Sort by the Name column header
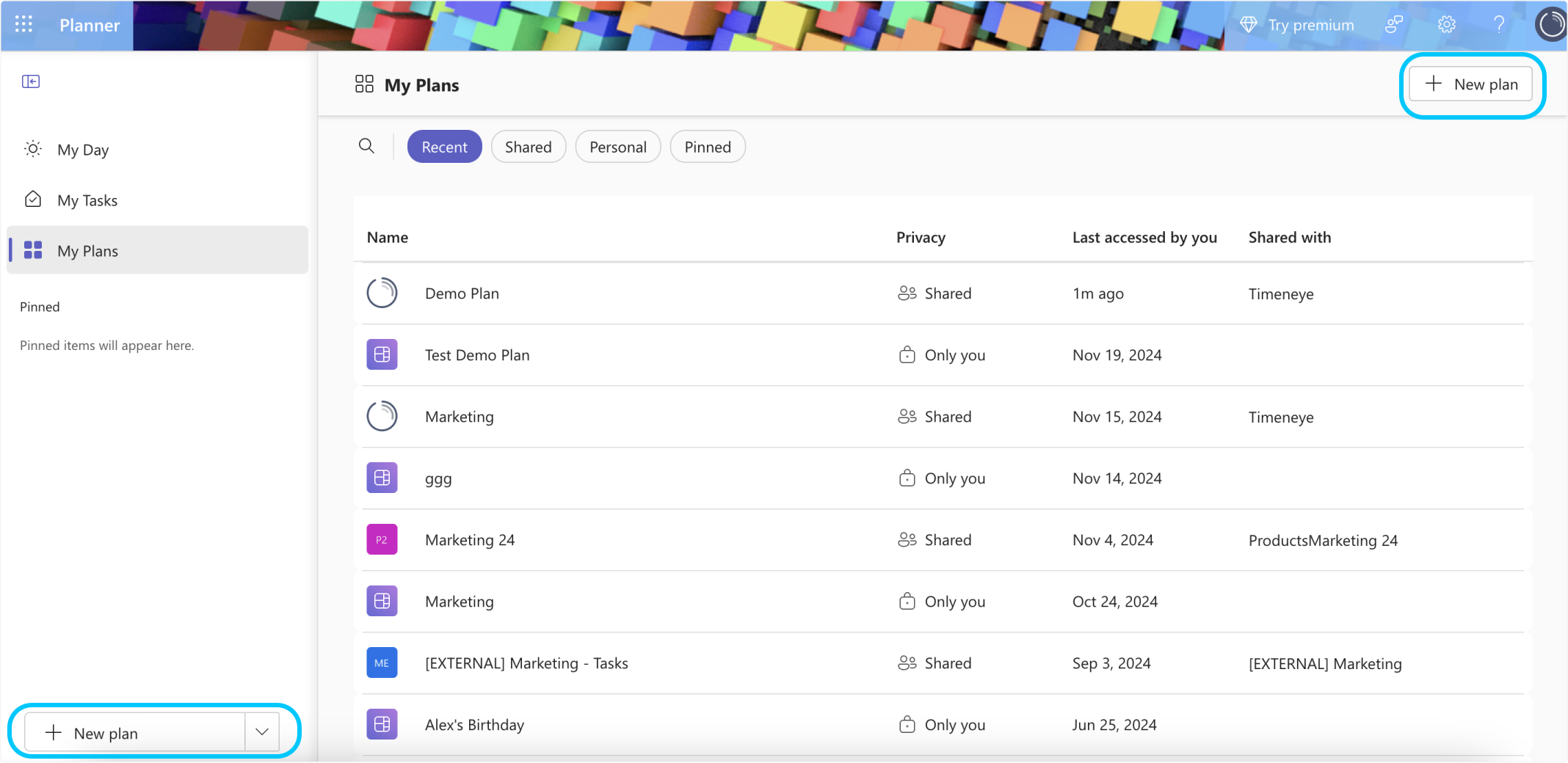Image resolution: width=1568 pixels, height=763 pixels. (x=388, y=237)
